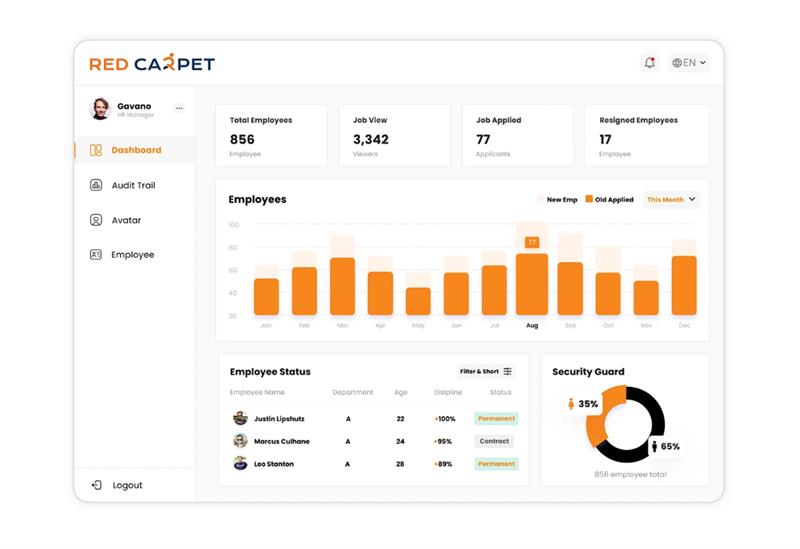Click the Employee sidebar icon
800x549 pixels.
[x=96, y=255]
